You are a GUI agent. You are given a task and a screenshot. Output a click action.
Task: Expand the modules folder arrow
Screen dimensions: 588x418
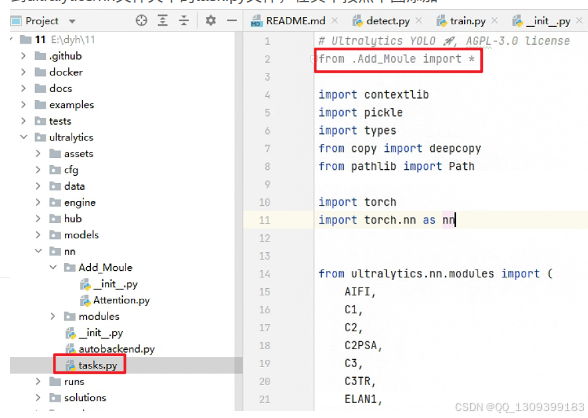click(53, 316)
